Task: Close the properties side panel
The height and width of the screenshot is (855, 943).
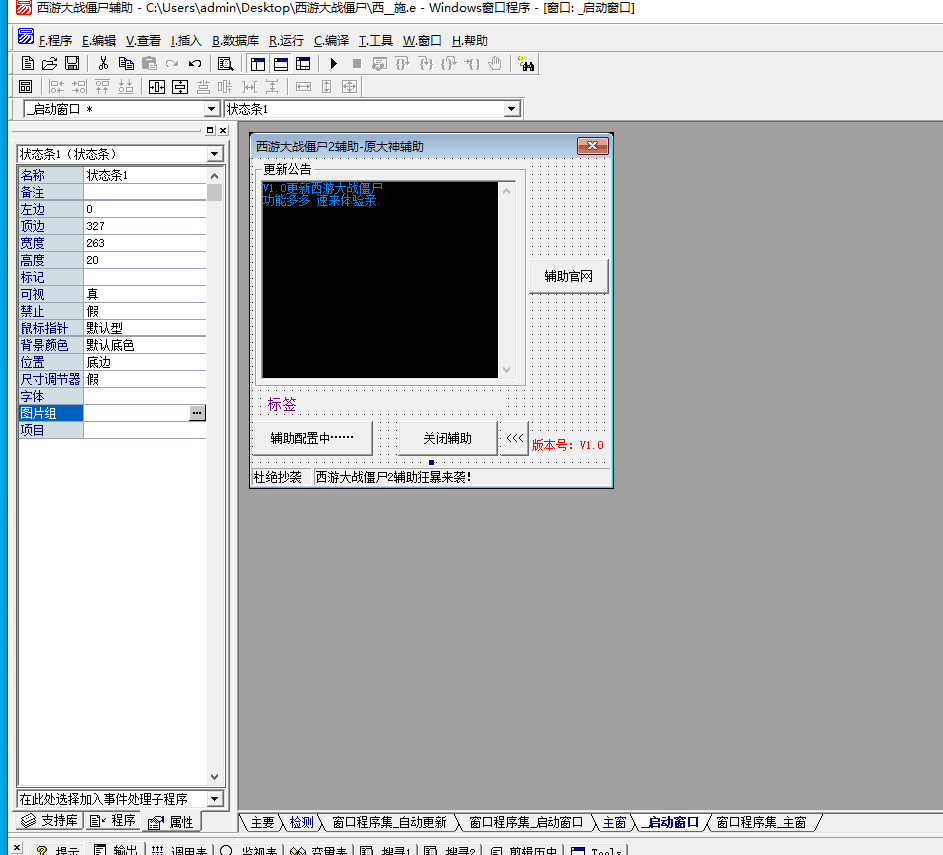Action: 223,130
